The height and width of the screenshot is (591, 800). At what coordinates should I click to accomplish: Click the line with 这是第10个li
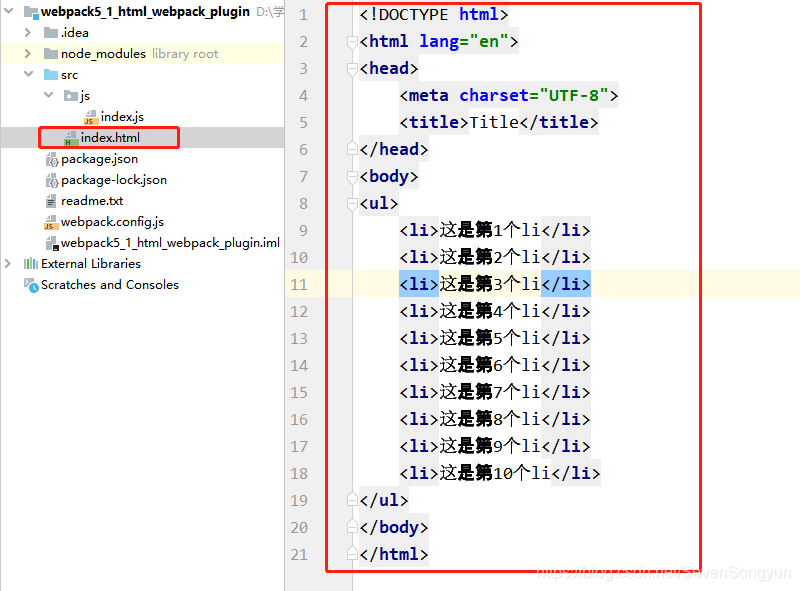tap(500, 473)
